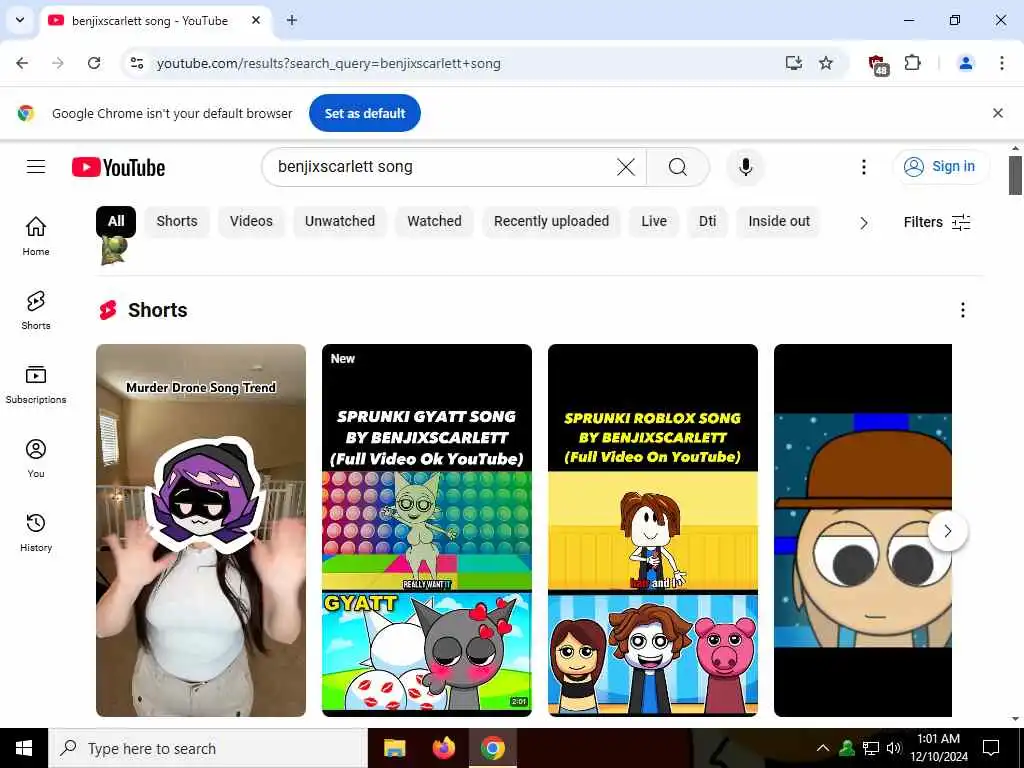Screen dimensions: 1024x768
Task: Open Firefox from the taskbar
Action: 443,748
